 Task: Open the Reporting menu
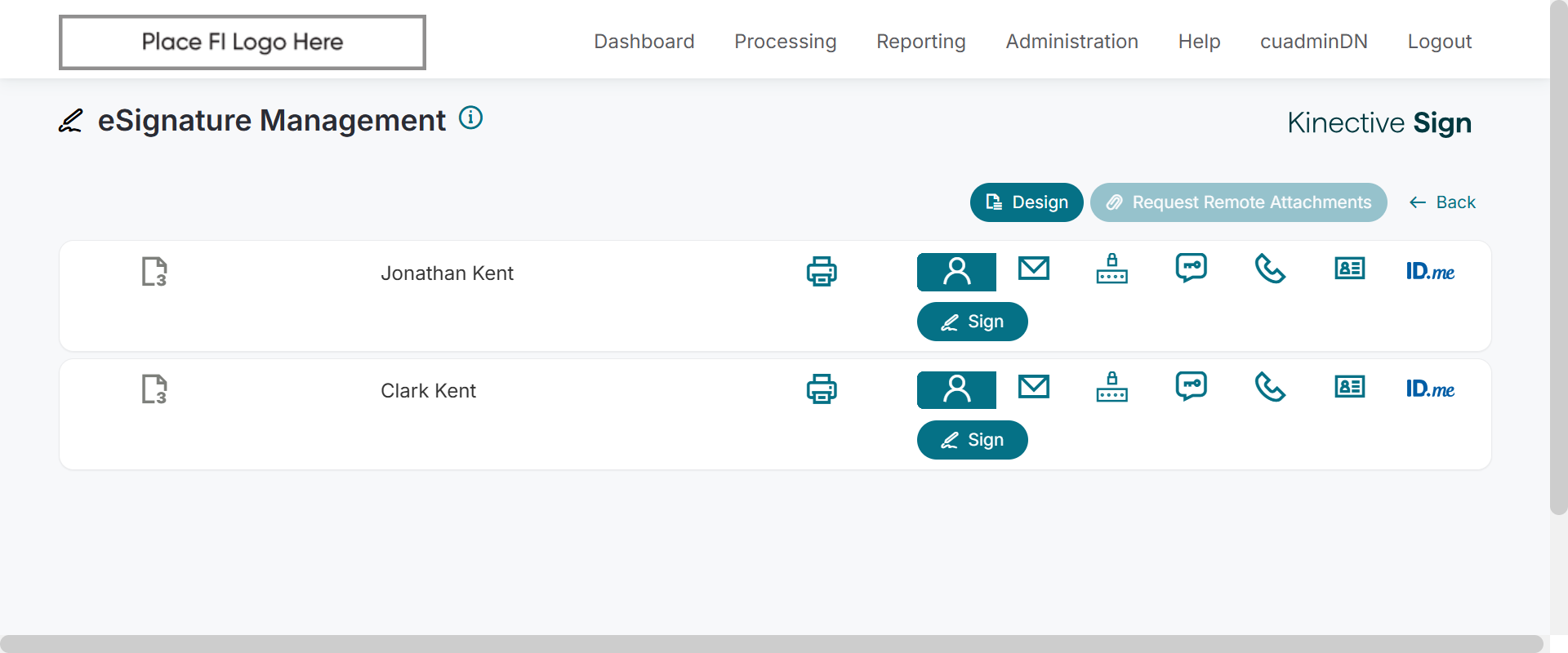(x=920, y=42)
